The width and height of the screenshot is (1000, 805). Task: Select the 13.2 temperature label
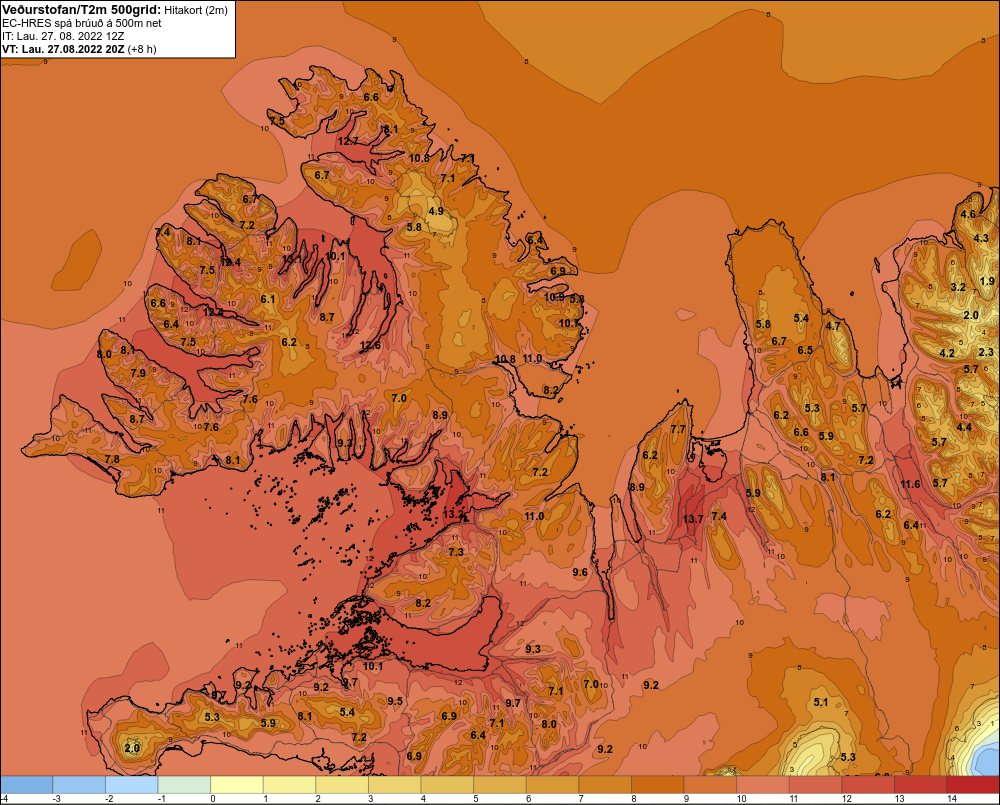click(x=453, y=513)
